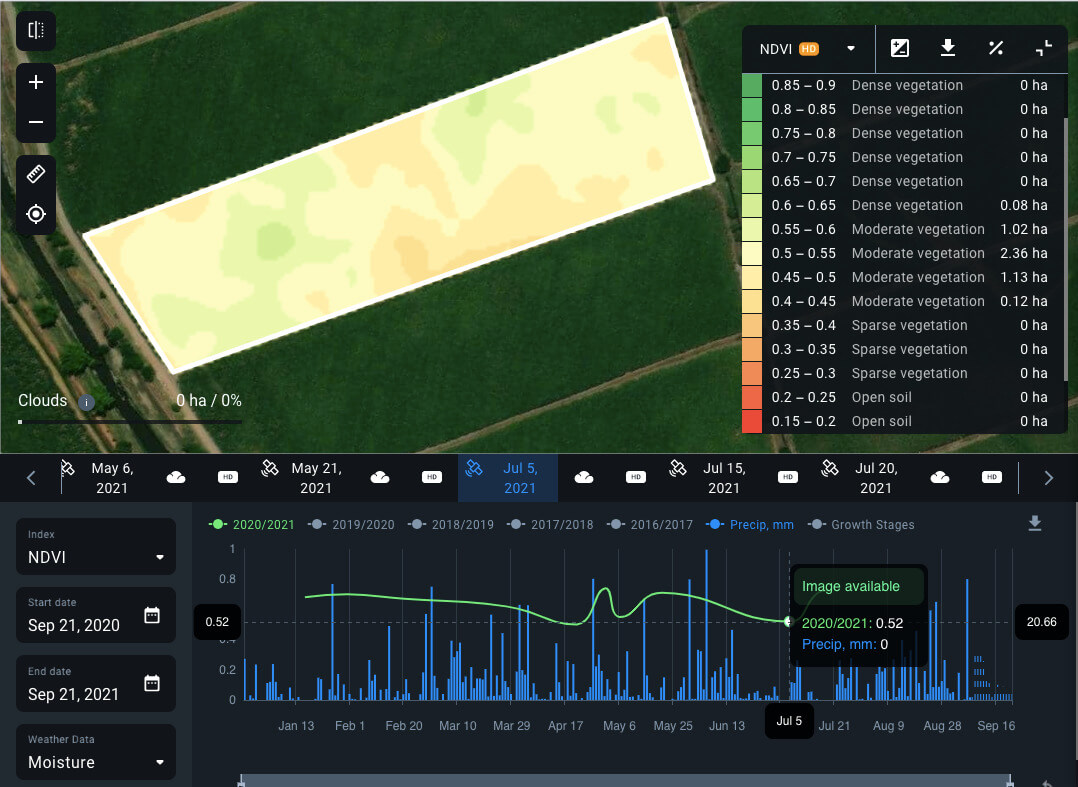This screenshot has height=787, width=1078.
Task: Click the cloud icon for Jul 5, 2021
Action: point(584,477)
